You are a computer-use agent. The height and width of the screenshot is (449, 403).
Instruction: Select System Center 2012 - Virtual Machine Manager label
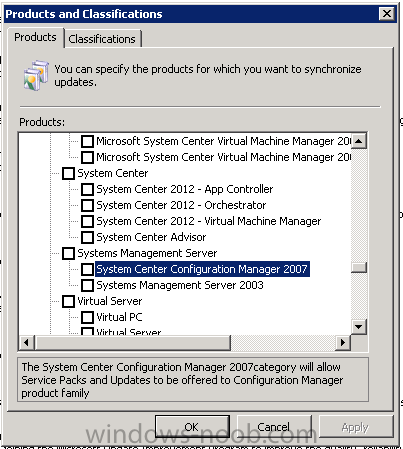[209, 221]
